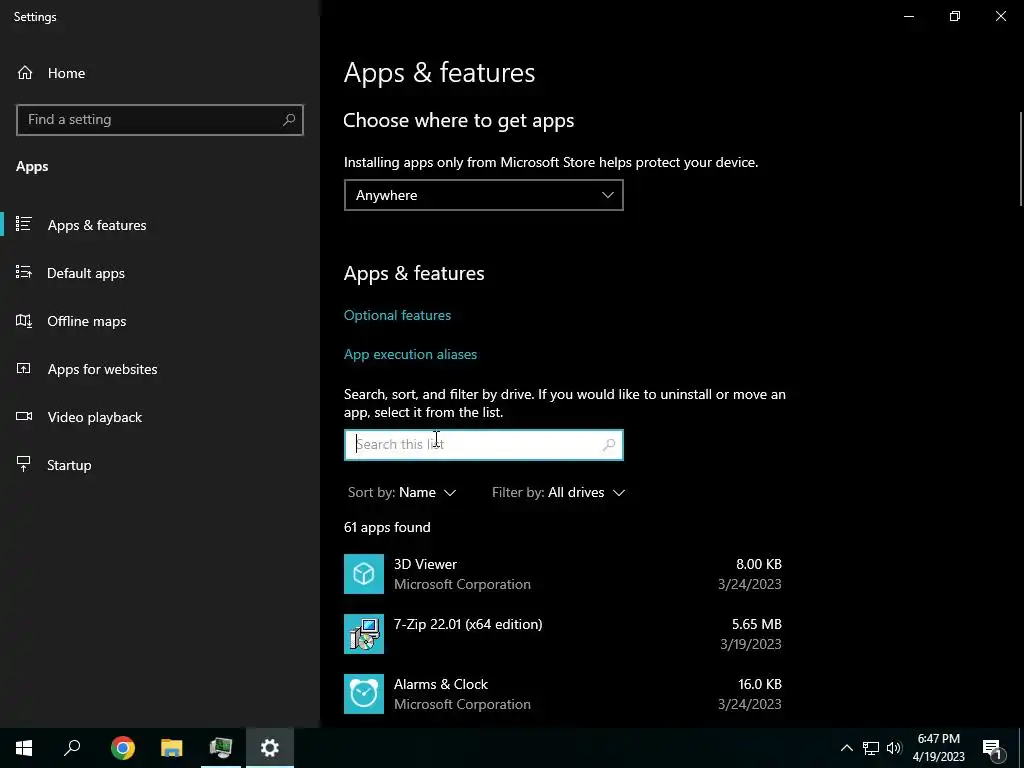The image size is (1024, 768).
Task: Open the taskbar clock showing 6:47 PM
Action: pos(938,748)
